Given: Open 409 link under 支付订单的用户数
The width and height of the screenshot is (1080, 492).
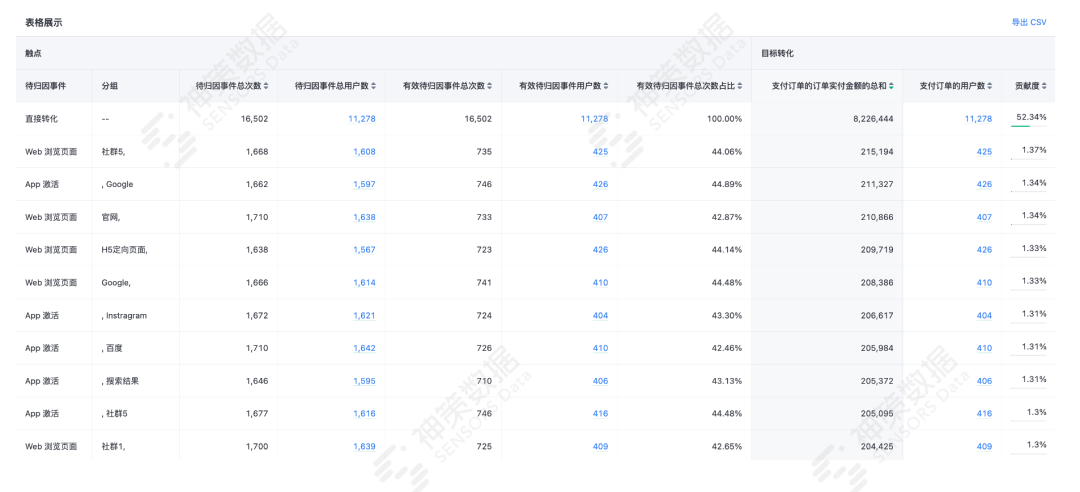Looking at the screenshot, I should pyautogui.click(x=984, y=446).
